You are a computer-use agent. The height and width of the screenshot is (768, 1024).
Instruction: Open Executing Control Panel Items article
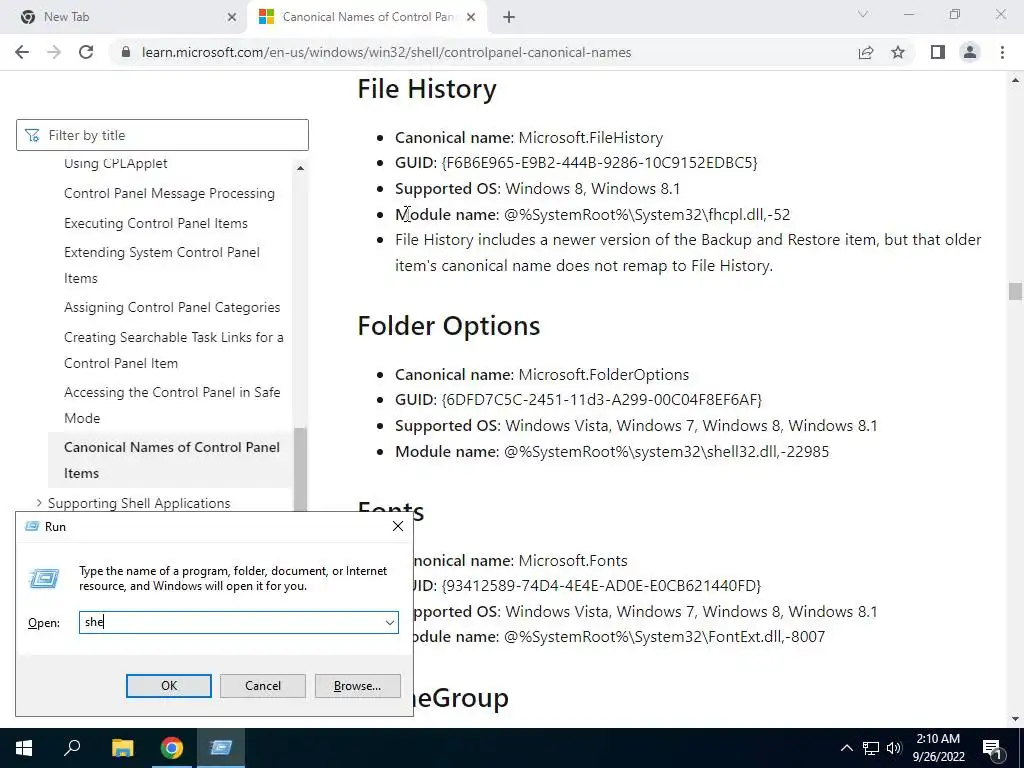tap(155, 223)
